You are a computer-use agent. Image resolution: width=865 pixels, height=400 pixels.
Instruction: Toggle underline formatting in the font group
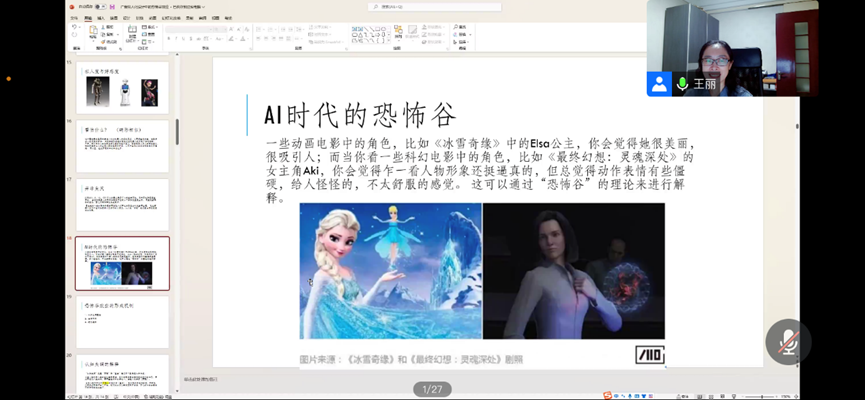pyautogui.click(x=183, y=38)
